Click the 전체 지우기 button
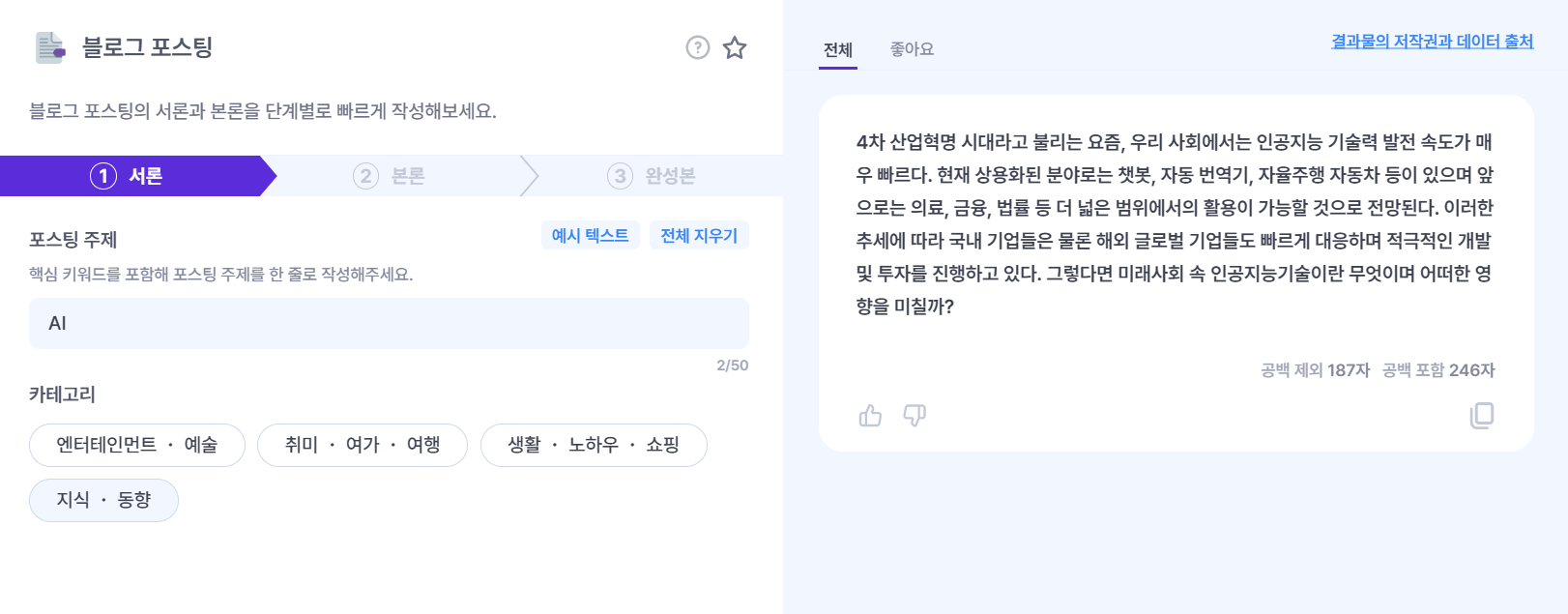The height and width of the screenshot is (614, 1568). [699, 235]
